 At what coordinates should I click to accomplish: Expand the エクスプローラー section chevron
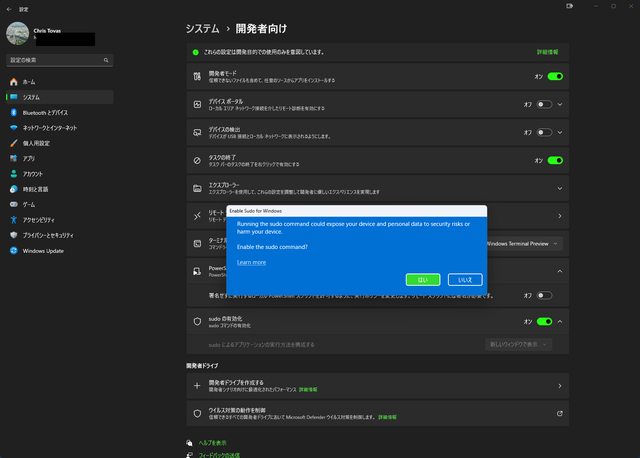[559, 187]
